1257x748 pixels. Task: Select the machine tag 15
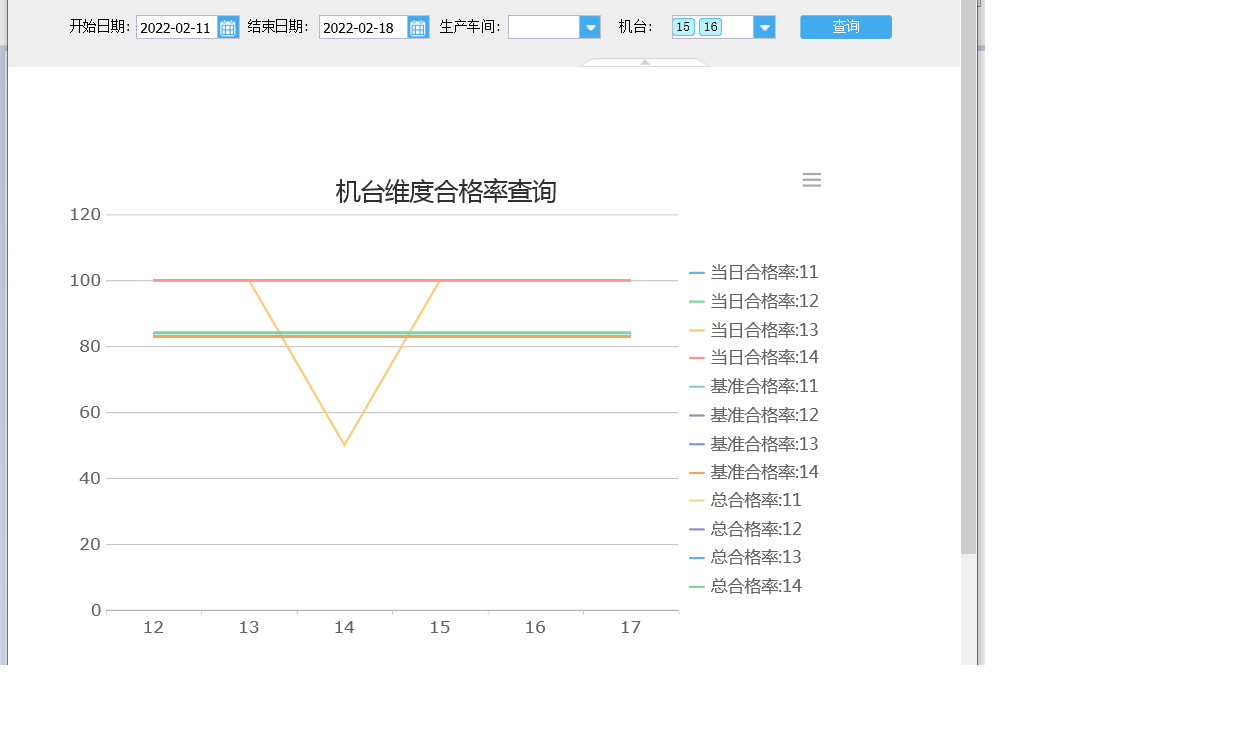tap(684, 27)
